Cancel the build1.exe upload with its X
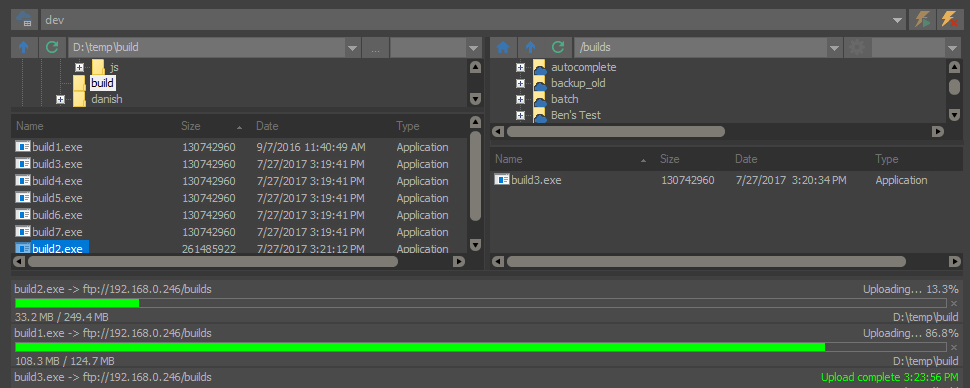The image size is (970, 388). pos(953,347)
